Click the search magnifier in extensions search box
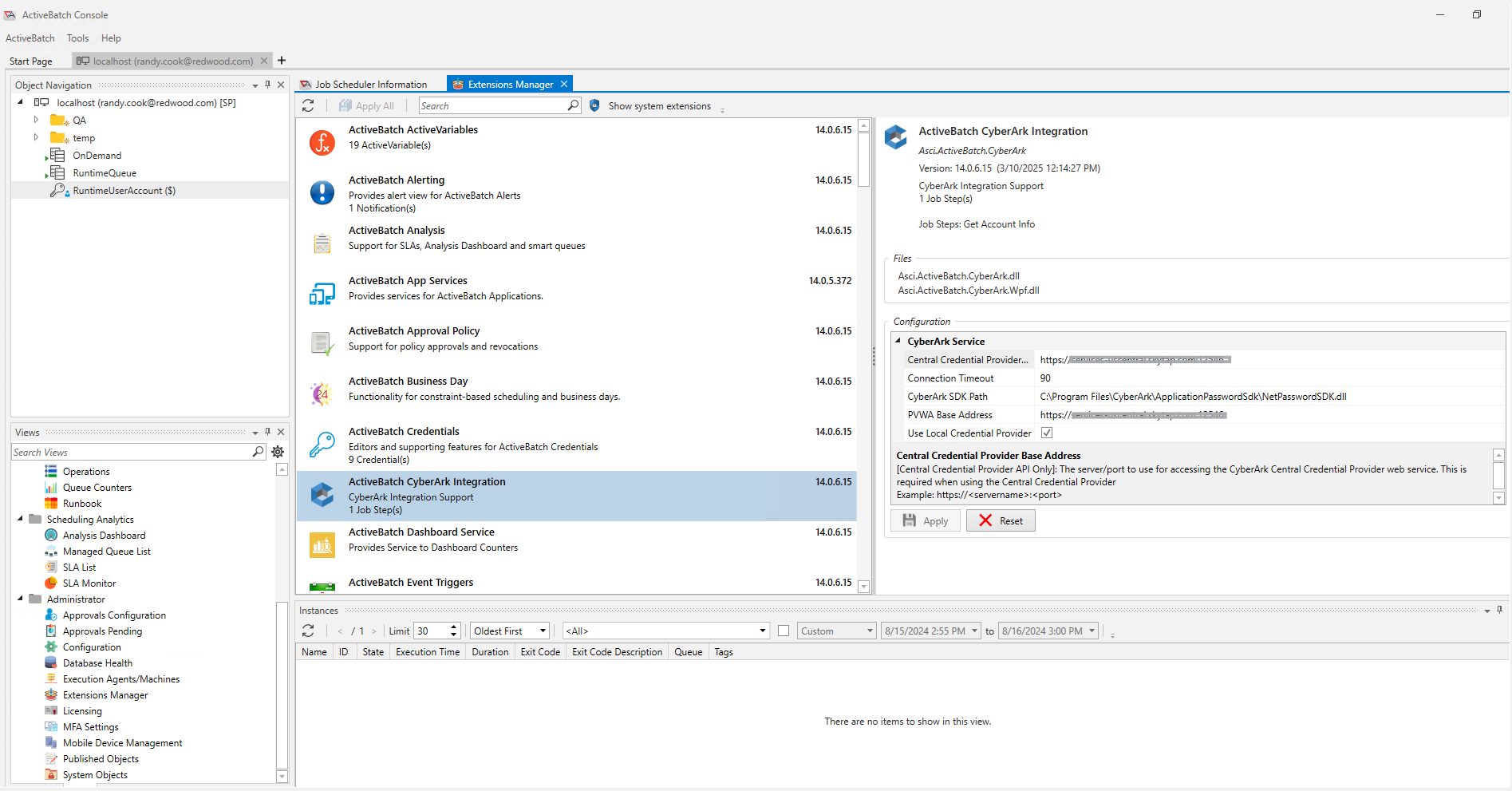The width and height of the screenshot is (1512, 791). click(x=573, y=105)
